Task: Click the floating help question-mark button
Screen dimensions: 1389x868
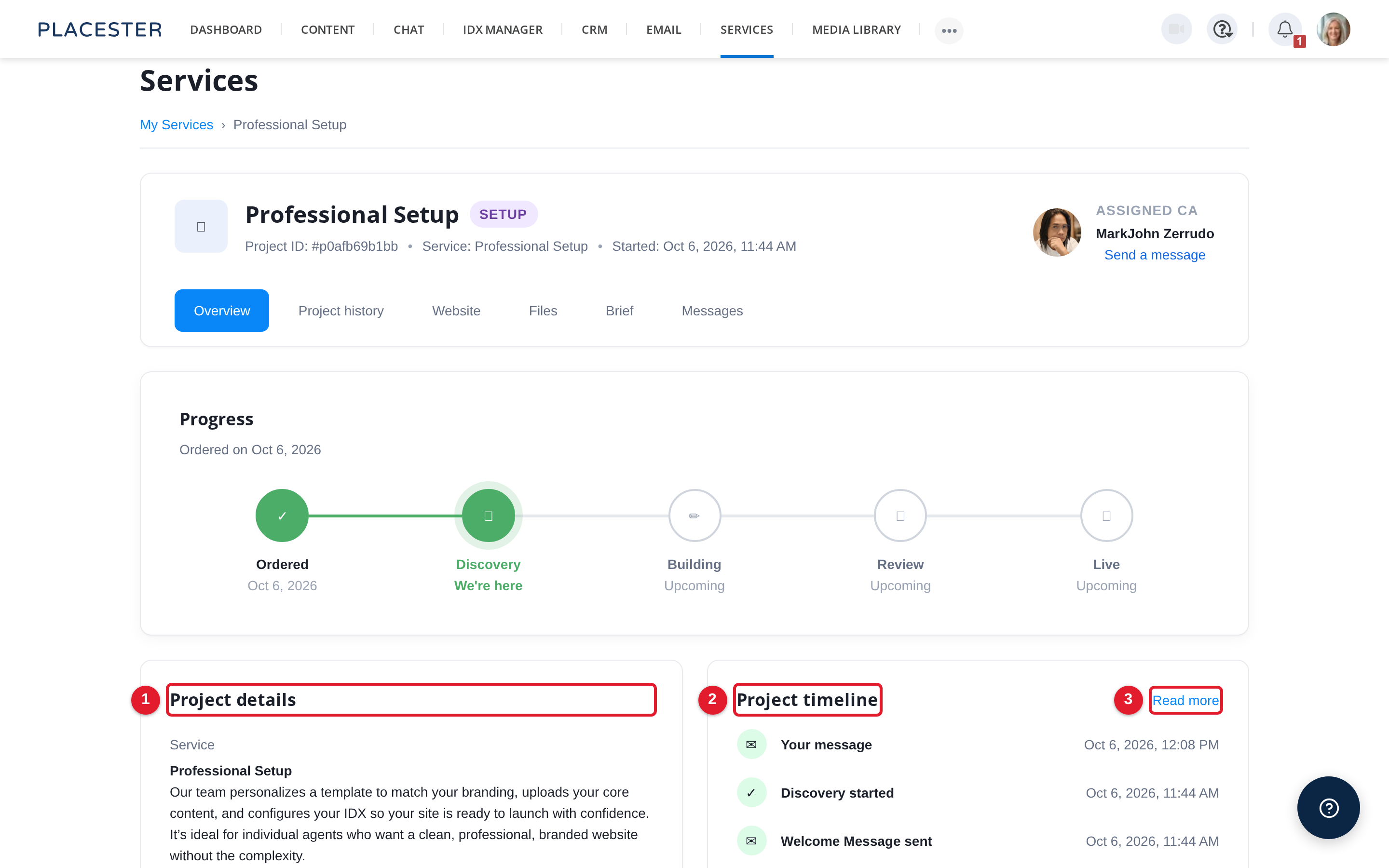Action: pyautogui.click(x=1328, y=808)
